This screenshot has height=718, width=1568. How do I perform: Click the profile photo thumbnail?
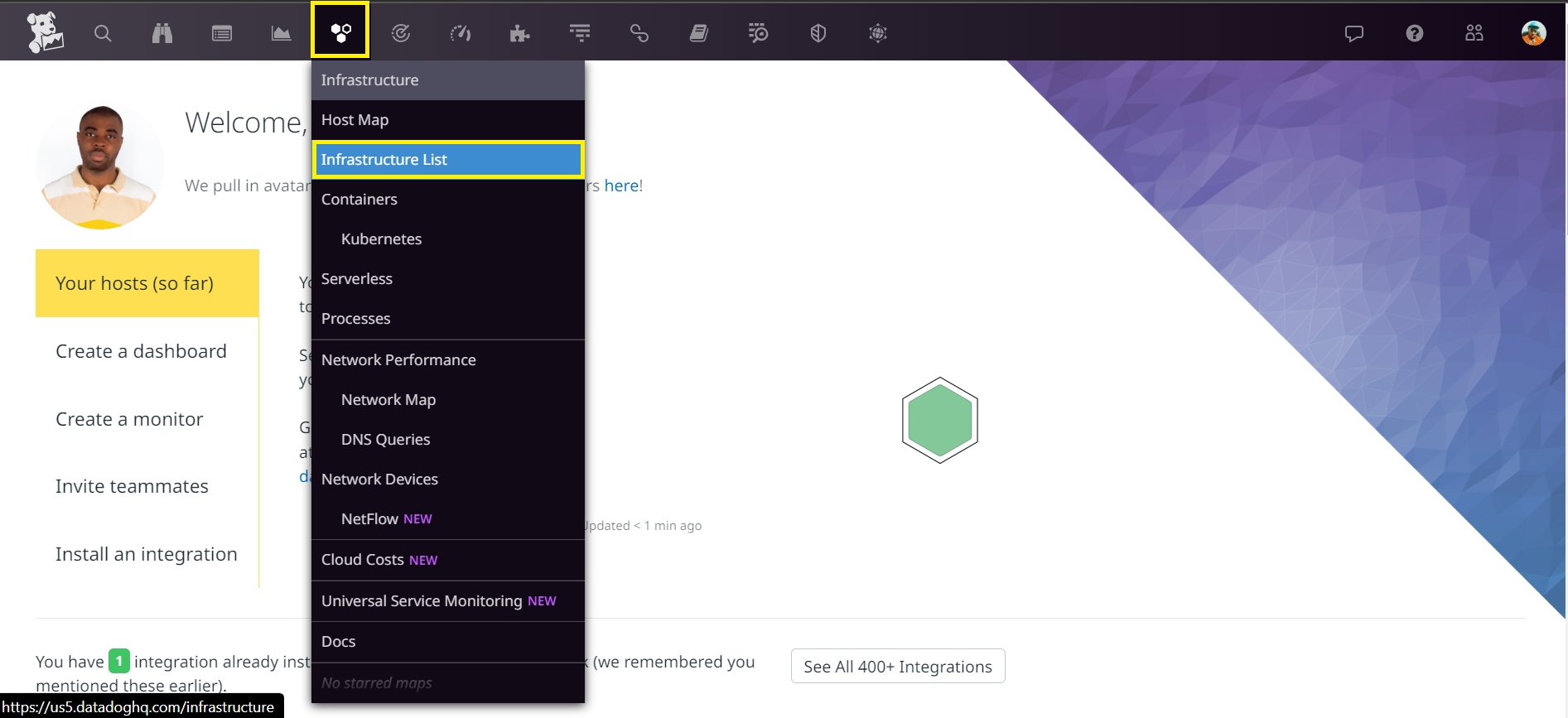tap(100, 166)
